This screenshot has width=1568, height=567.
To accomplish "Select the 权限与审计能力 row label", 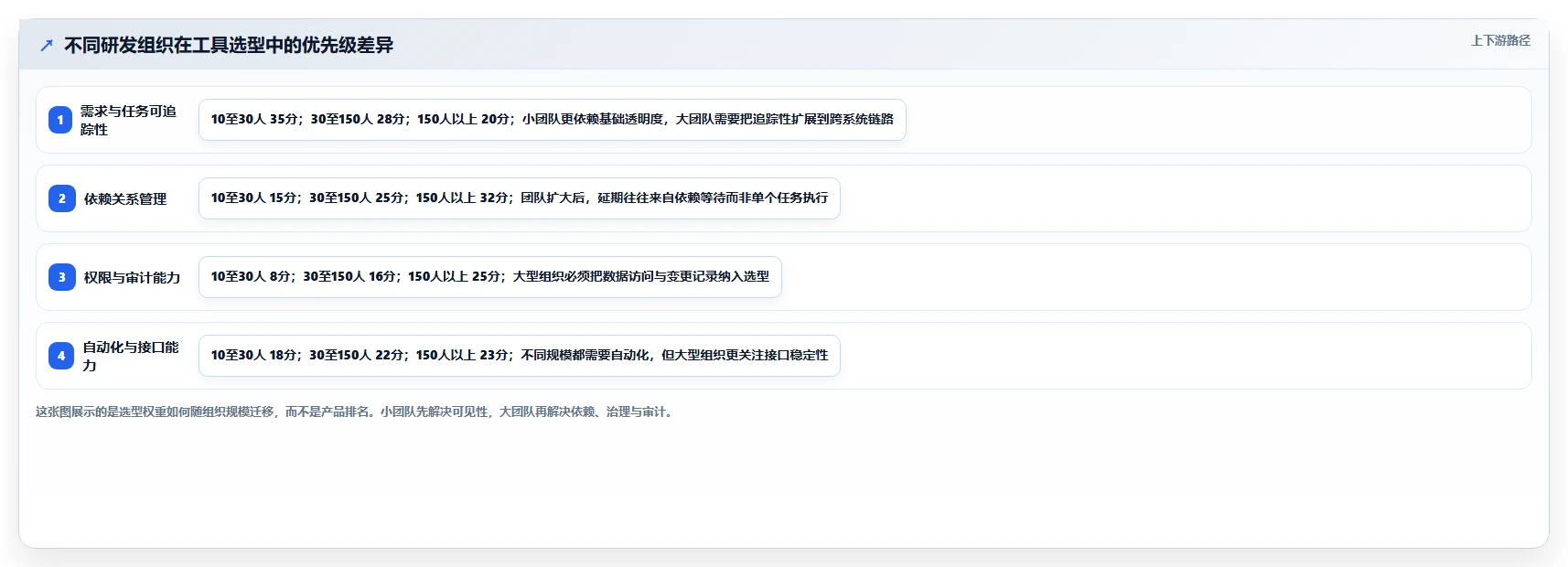I will (x=132, y=277).
